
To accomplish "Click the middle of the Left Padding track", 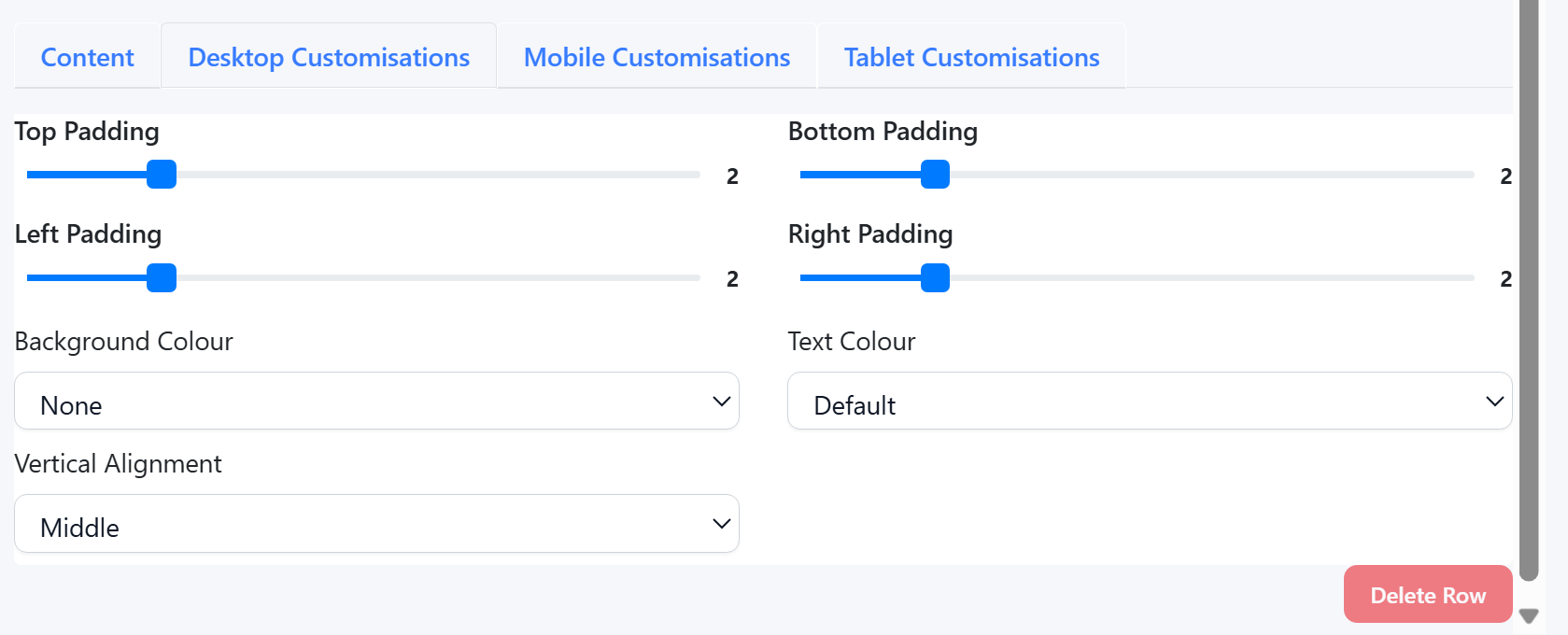I will 363,278.
